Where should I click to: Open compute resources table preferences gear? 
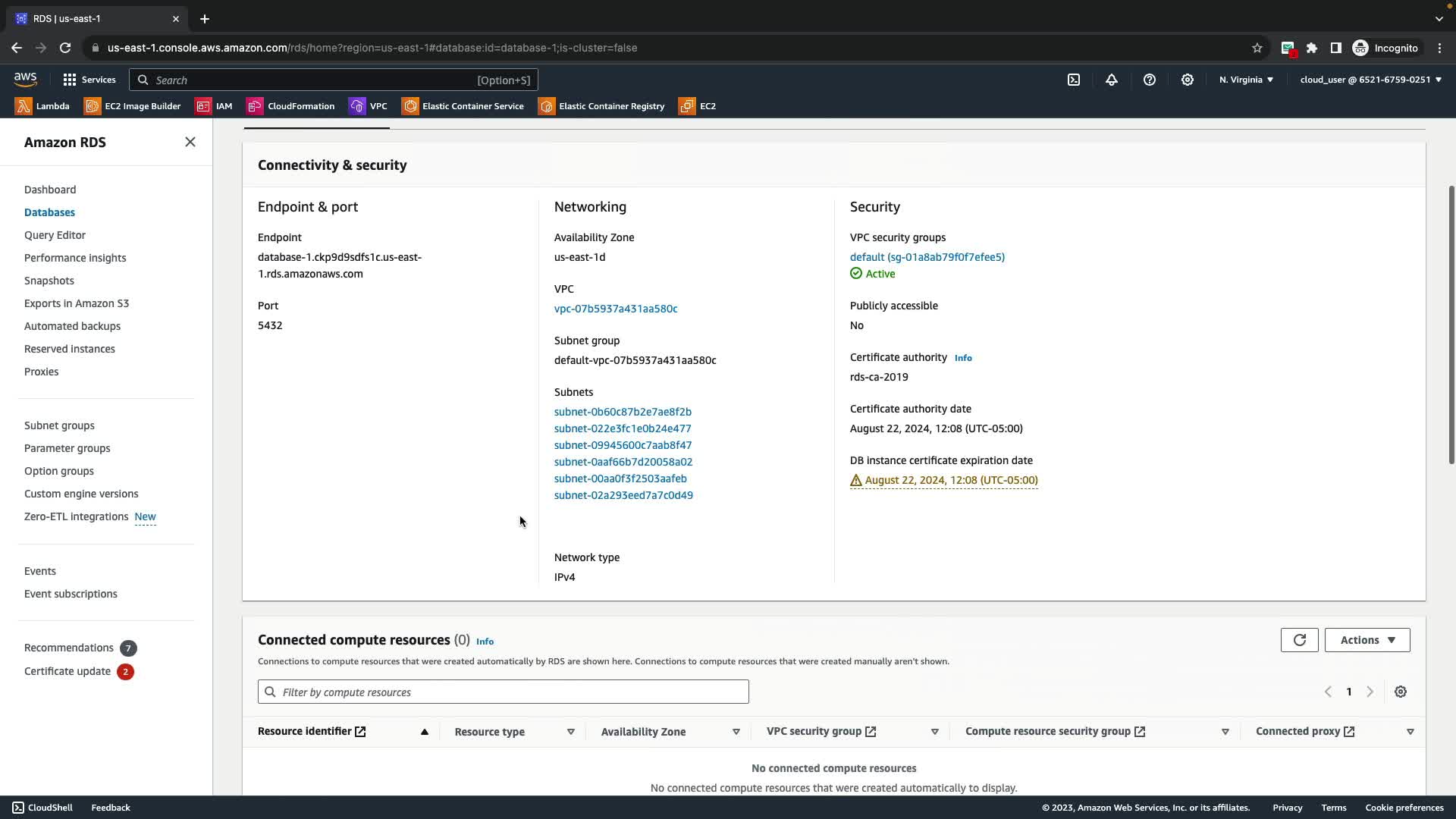click(1401, 692)
